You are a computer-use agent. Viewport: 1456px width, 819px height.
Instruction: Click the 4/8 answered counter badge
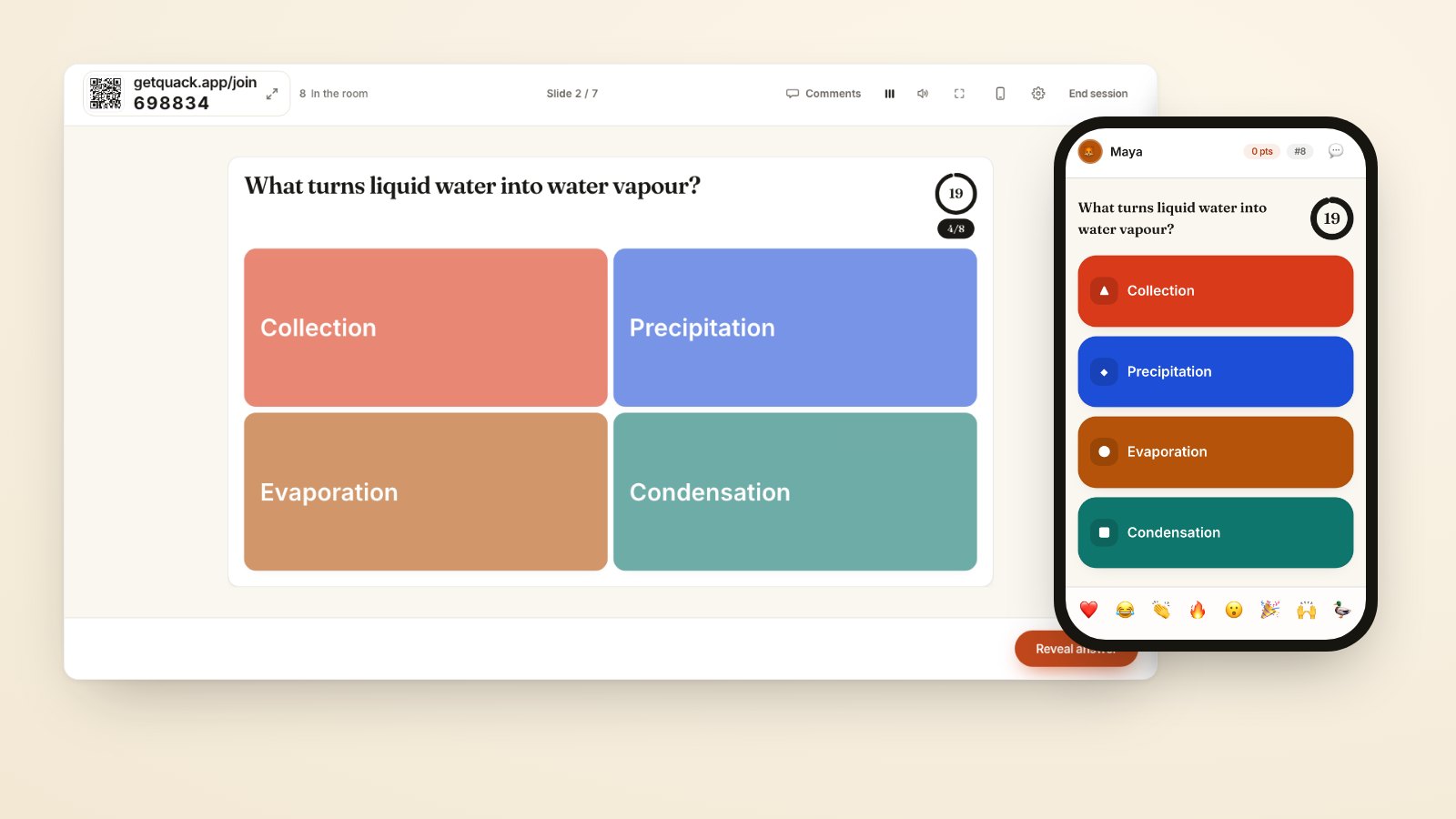coord(955,228)
